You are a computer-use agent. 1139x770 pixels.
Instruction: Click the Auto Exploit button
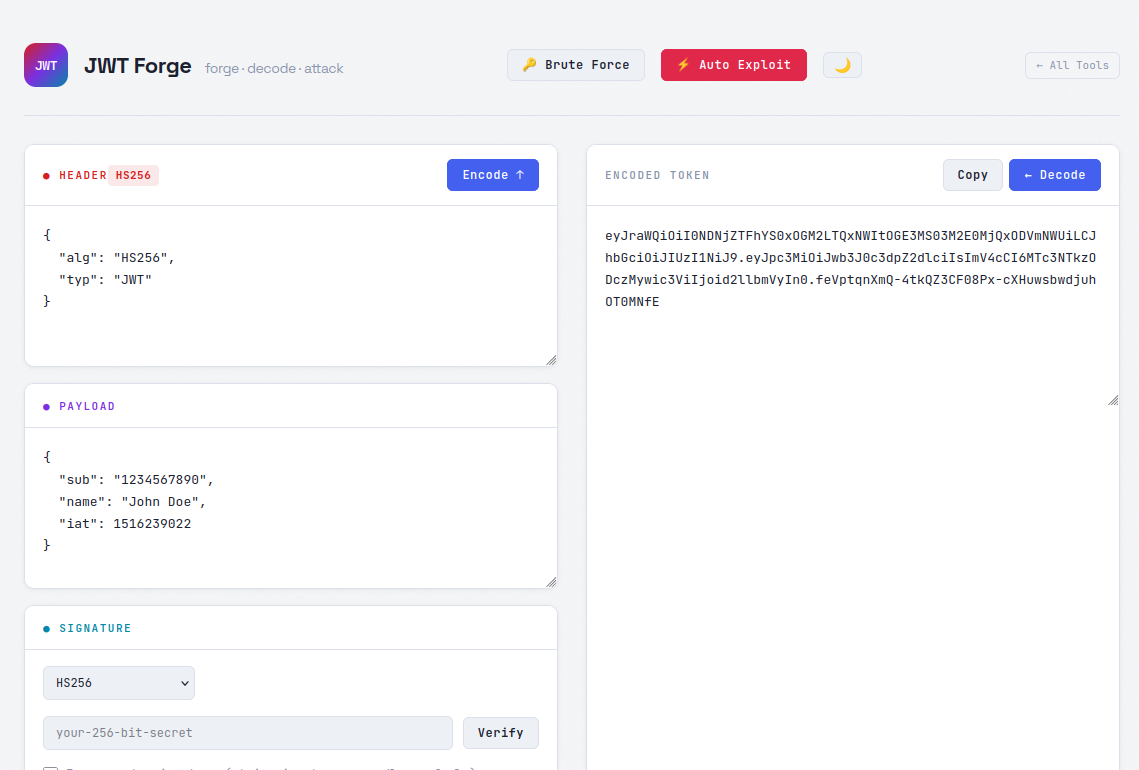(x=733, y=64)
